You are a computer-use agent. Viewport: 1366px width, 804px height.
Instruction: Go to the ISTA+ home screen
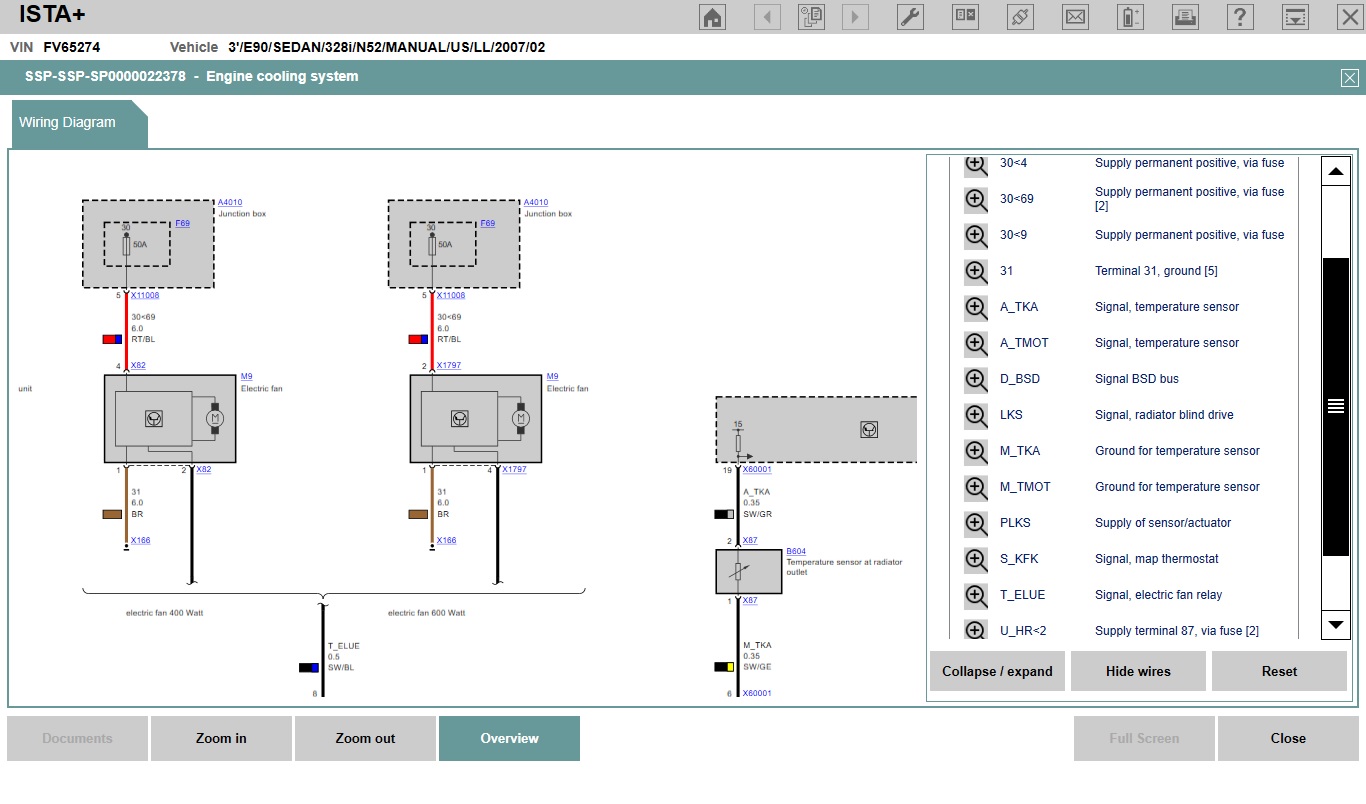click(712, 17)
